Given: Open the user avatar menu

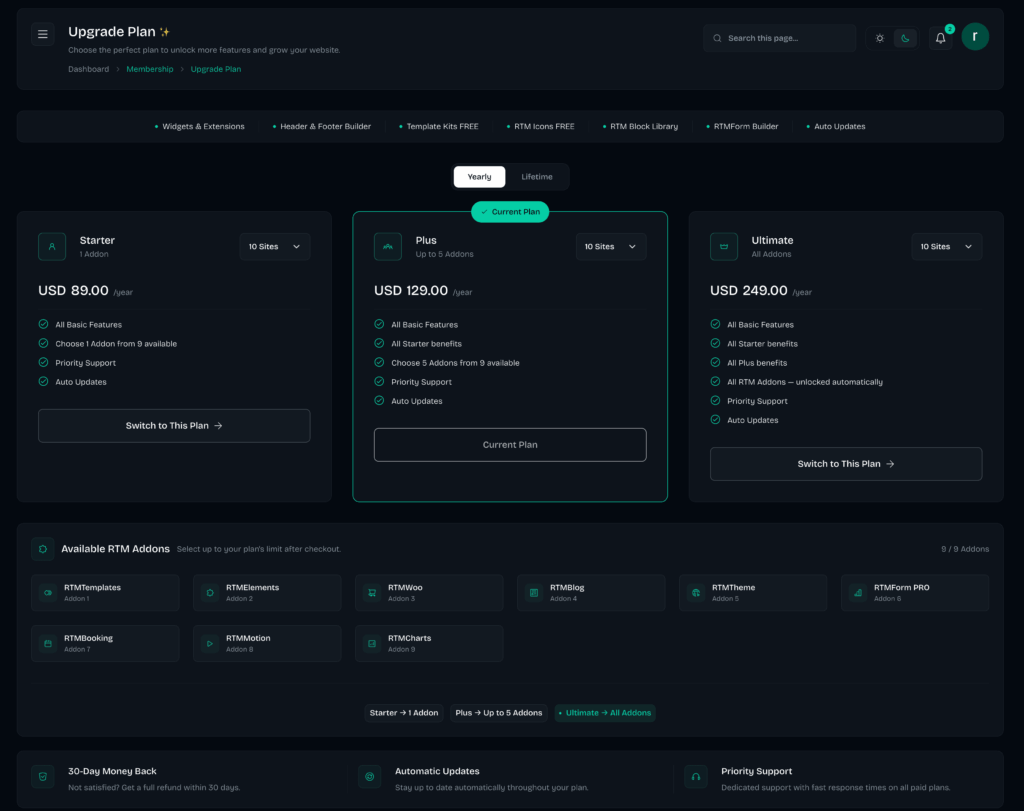Looking at the screenshot, I should (x=974, y=37).
